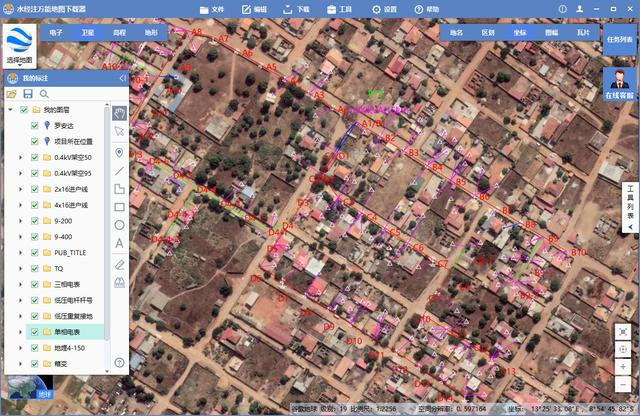The width and height of the screenshot is (640, 416).
Task: Choose the text label A tool
Action: pos(119,243)
